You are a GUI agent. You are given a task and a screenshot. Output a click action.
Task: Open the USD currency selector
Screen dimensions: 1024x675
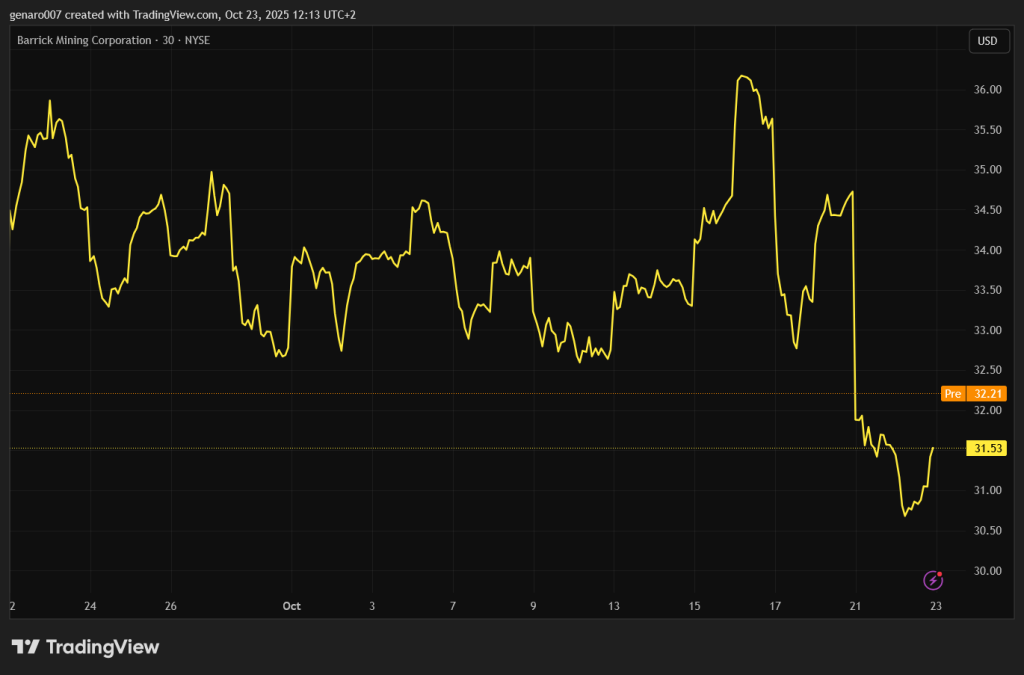click(987, 41)
